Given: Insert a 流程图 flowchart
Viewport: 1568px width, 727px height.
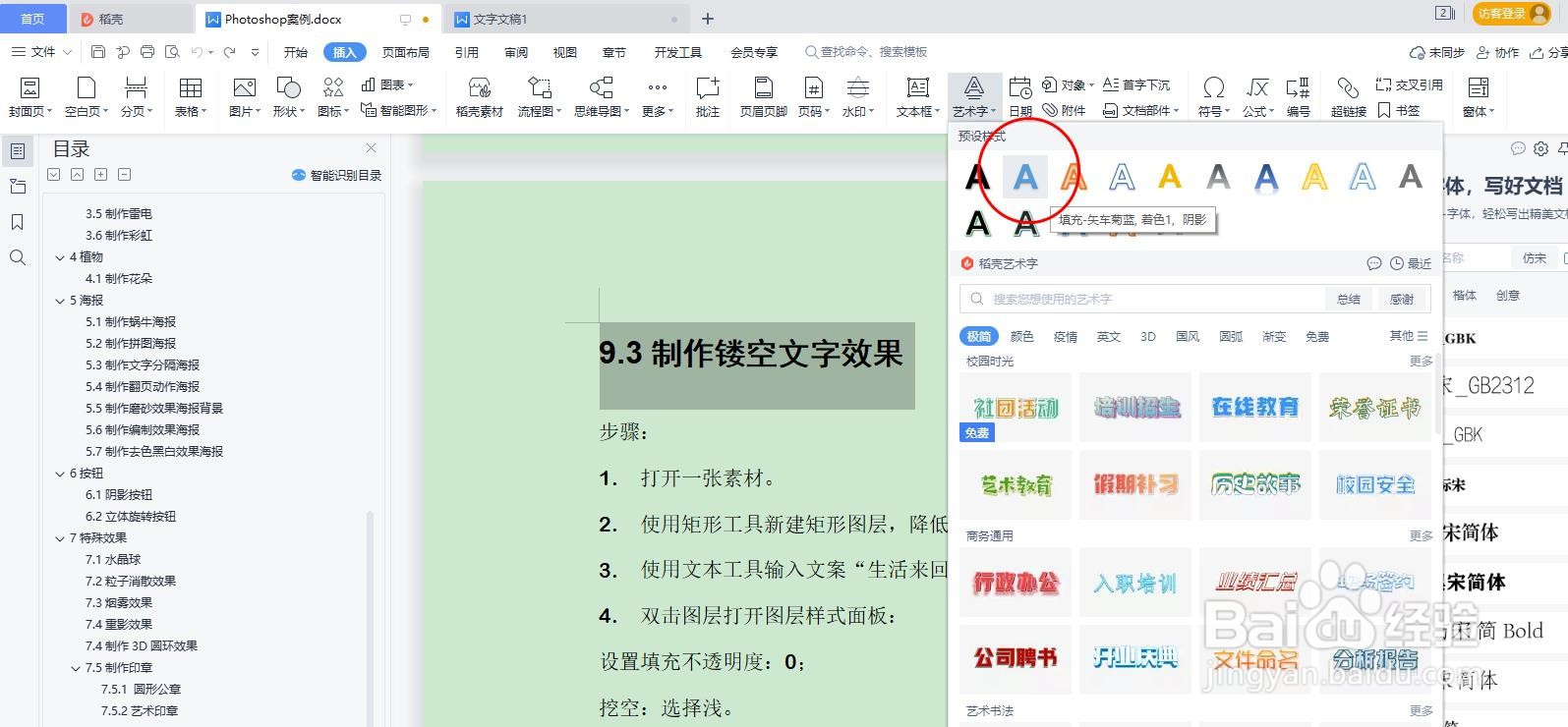Looking at the screenshot, I should (x=539, y=97).
